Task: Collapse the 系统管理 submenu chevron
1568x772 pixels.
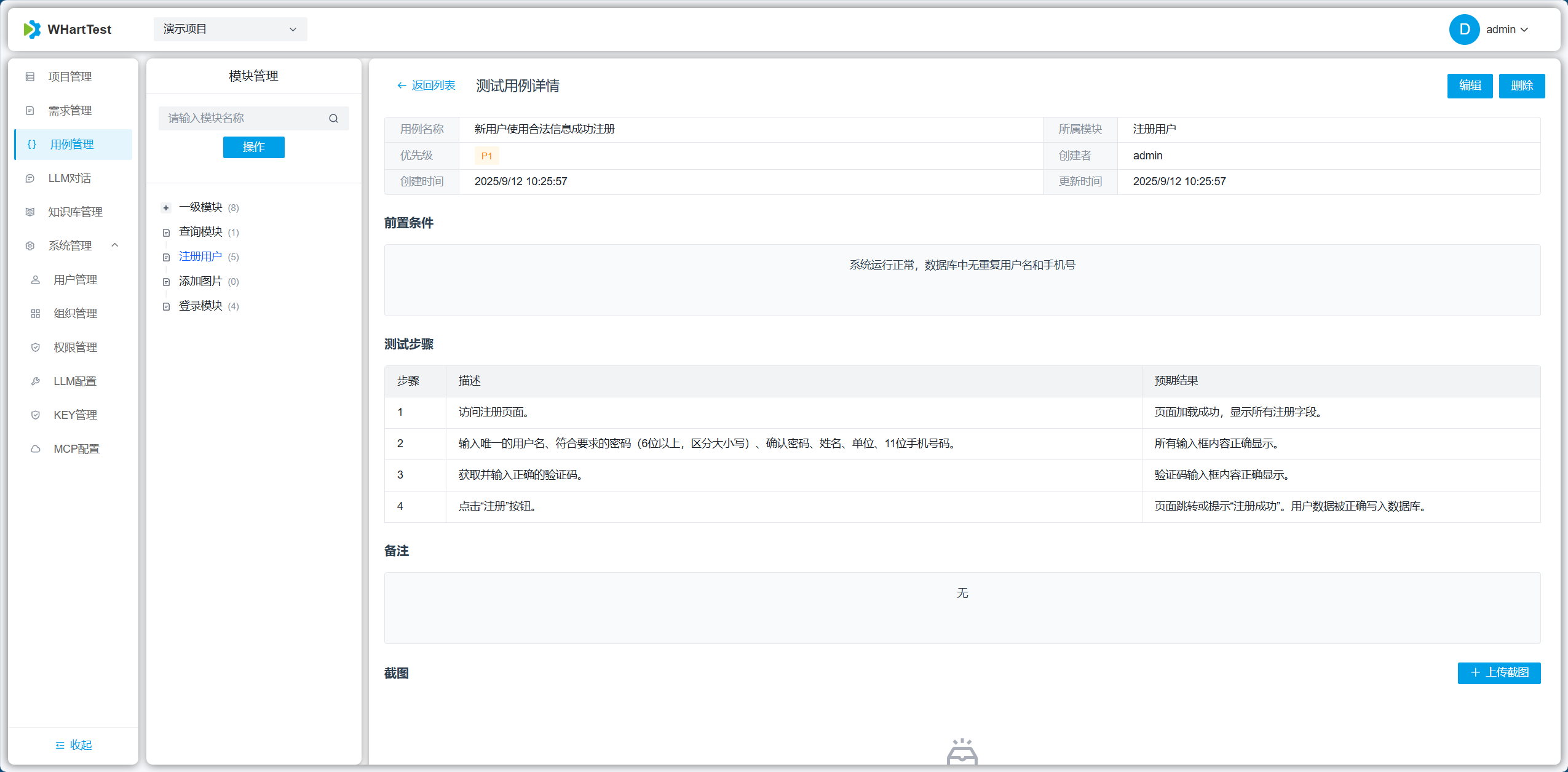Action: (115, 245)
